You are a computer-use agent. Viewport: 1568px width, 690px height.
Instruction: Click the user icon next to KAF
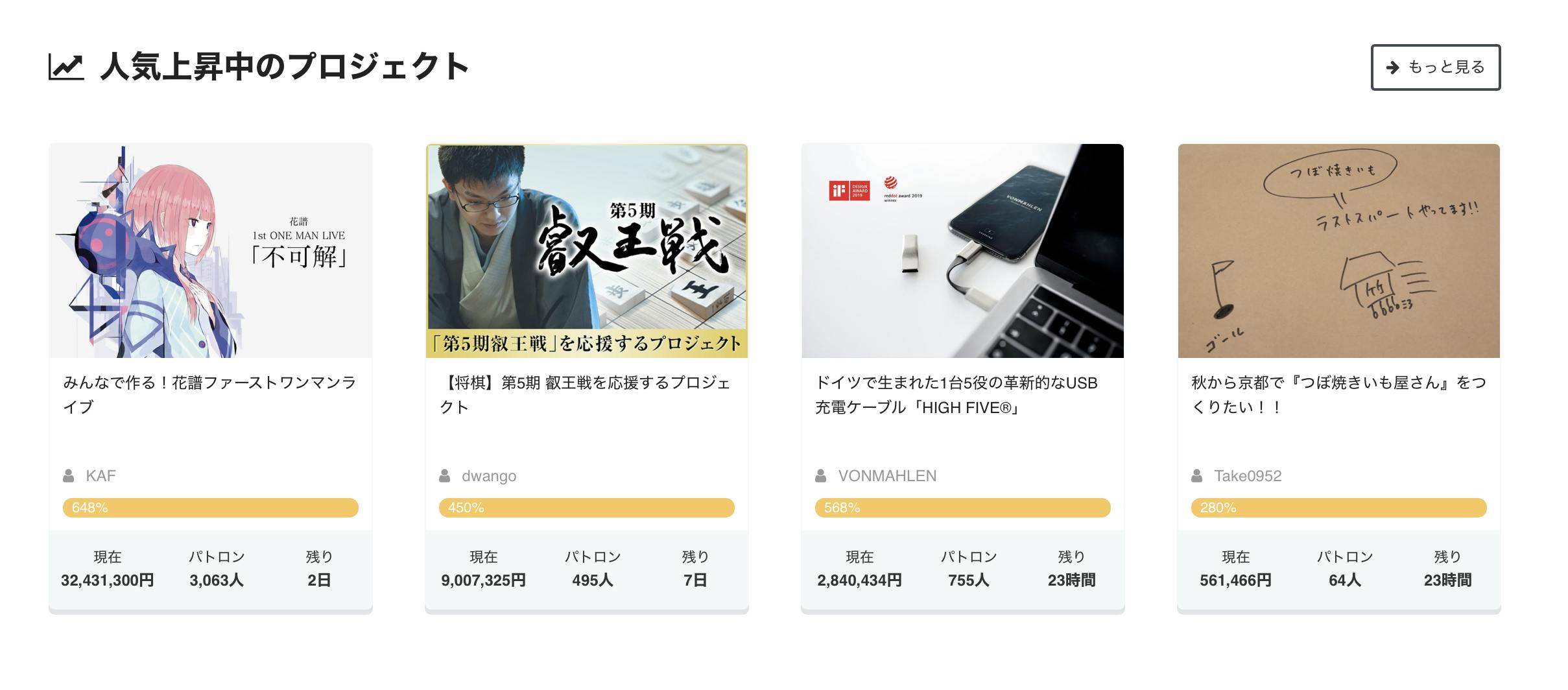(x=68, y=476)
